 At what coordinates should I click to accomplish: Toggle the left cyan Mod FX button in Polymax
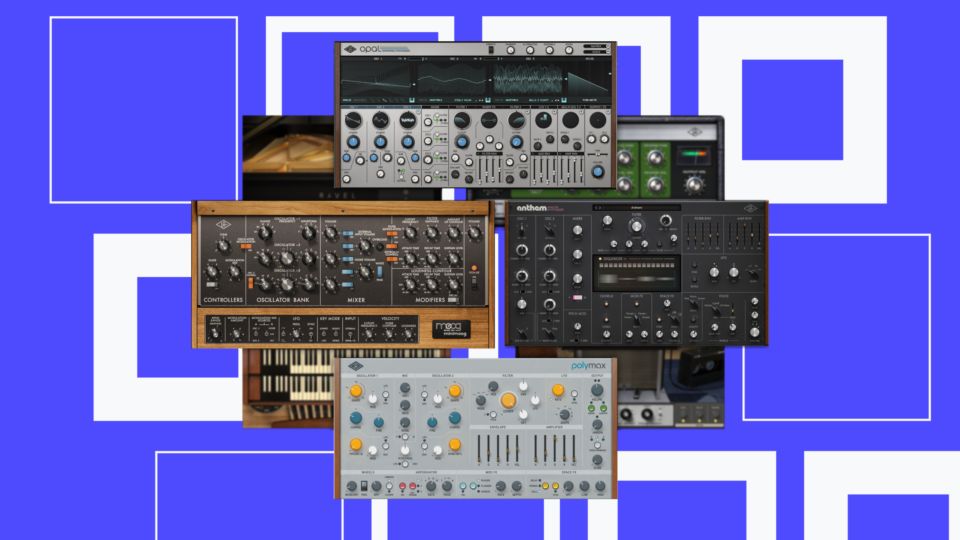click(x=462, y=486)
